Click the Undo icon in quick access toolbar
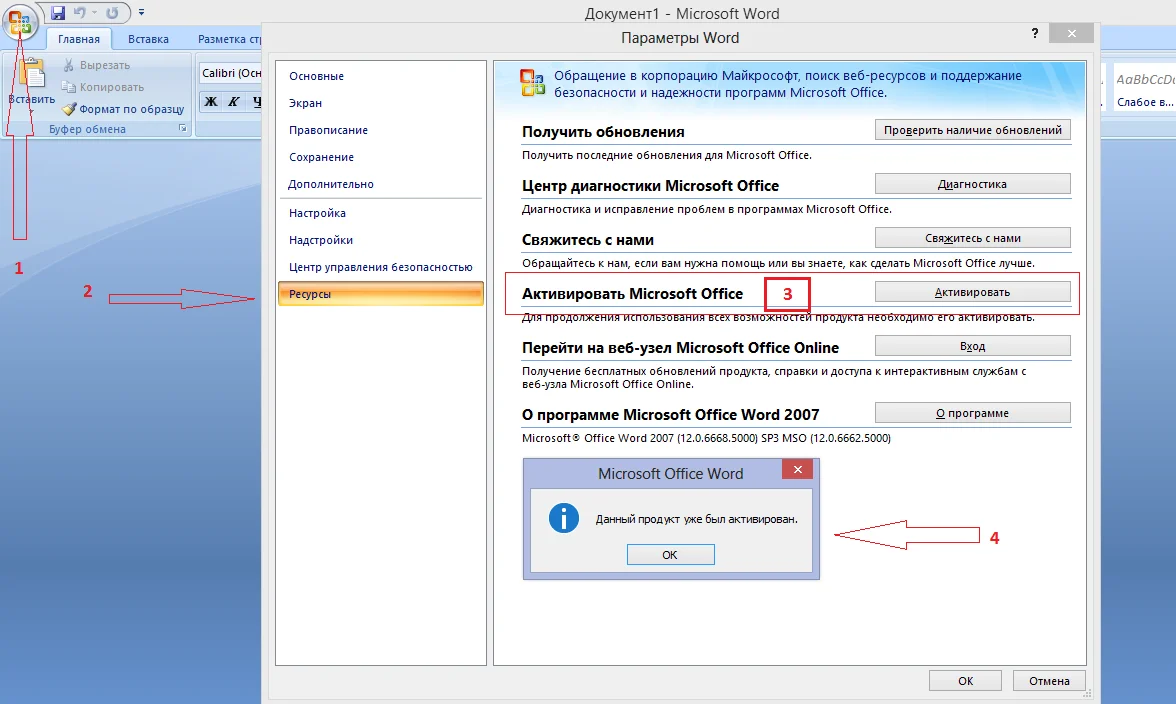Viewport: 1176px width, 704px height. tap(79, 13)
